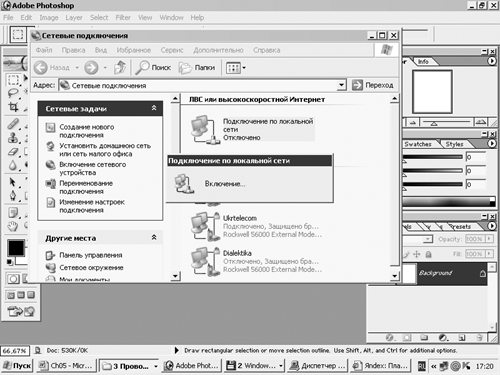Click the zoom percentage field 66,67%

(x=15, y=351)
